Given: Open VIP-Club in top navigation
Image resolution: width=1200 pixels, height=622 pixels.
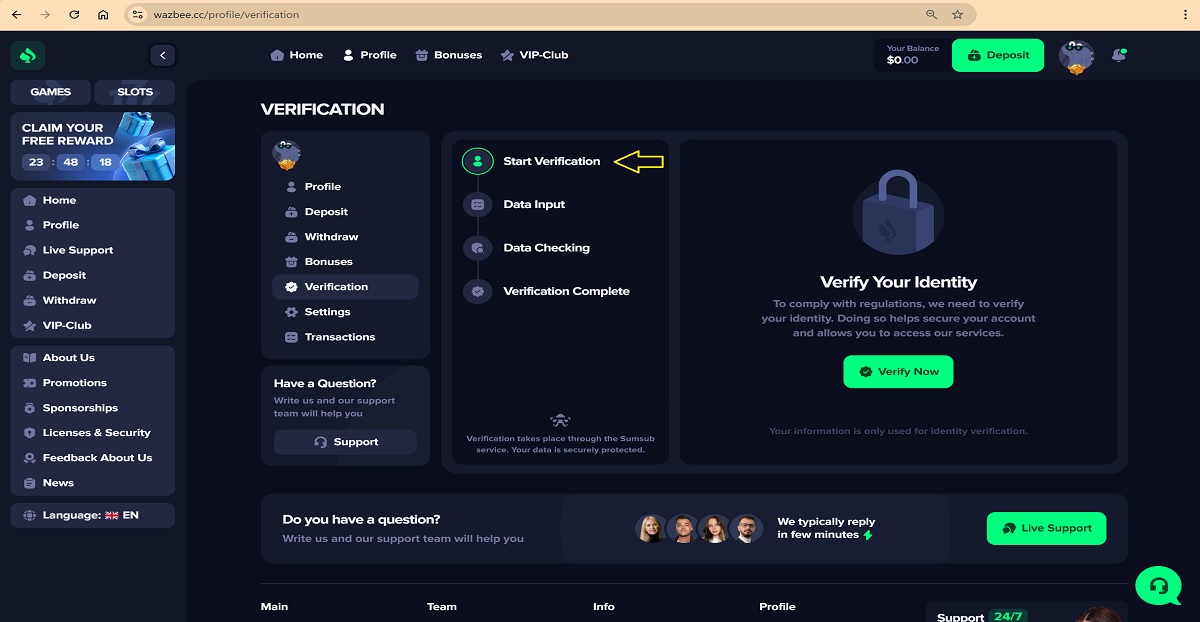Looking at the screenshot, I should 534,55.
